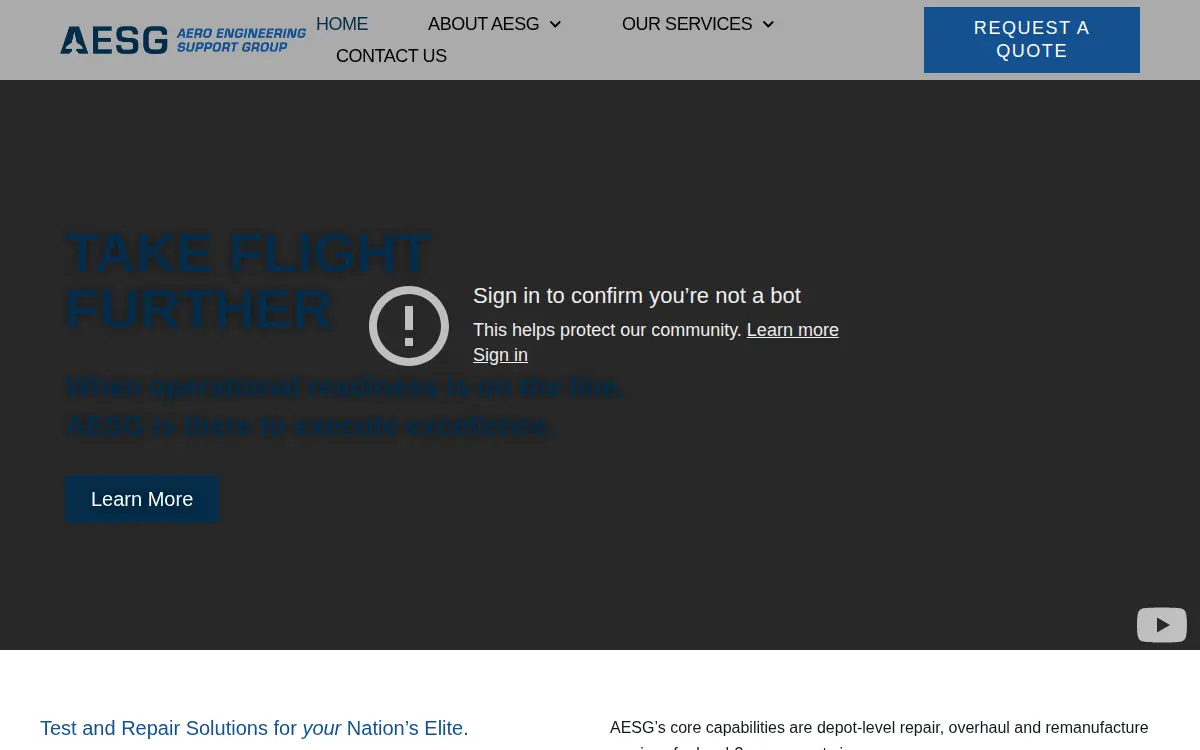Screen dimensions: 1200x750
Task: Open the HOME menu item
Action: pos(342,24)
